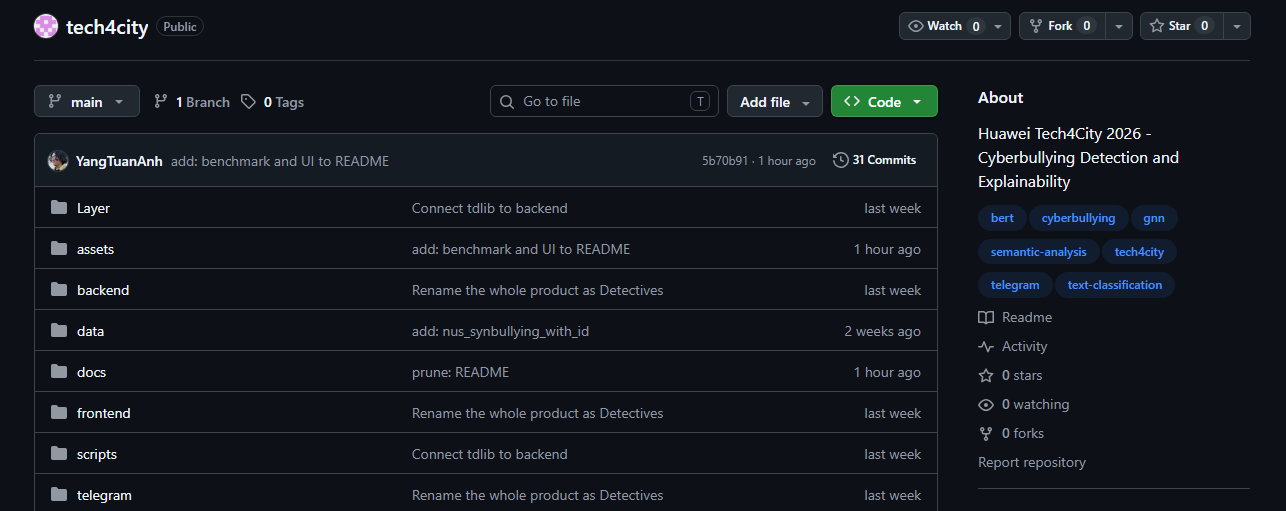Star the repository using the Star button
This screenshot has height=511, width=1286.
click(1181, 26)
